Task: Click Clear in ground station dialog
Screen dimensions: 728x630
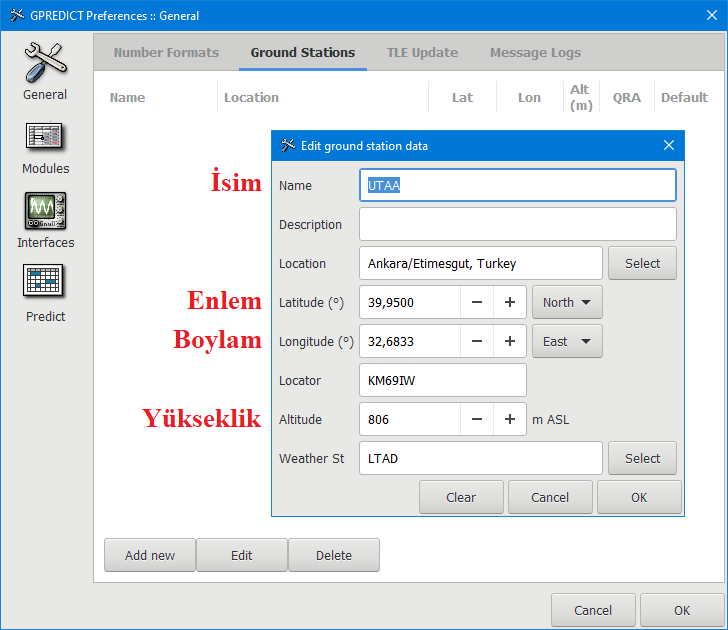Action: tap(461, 497)
